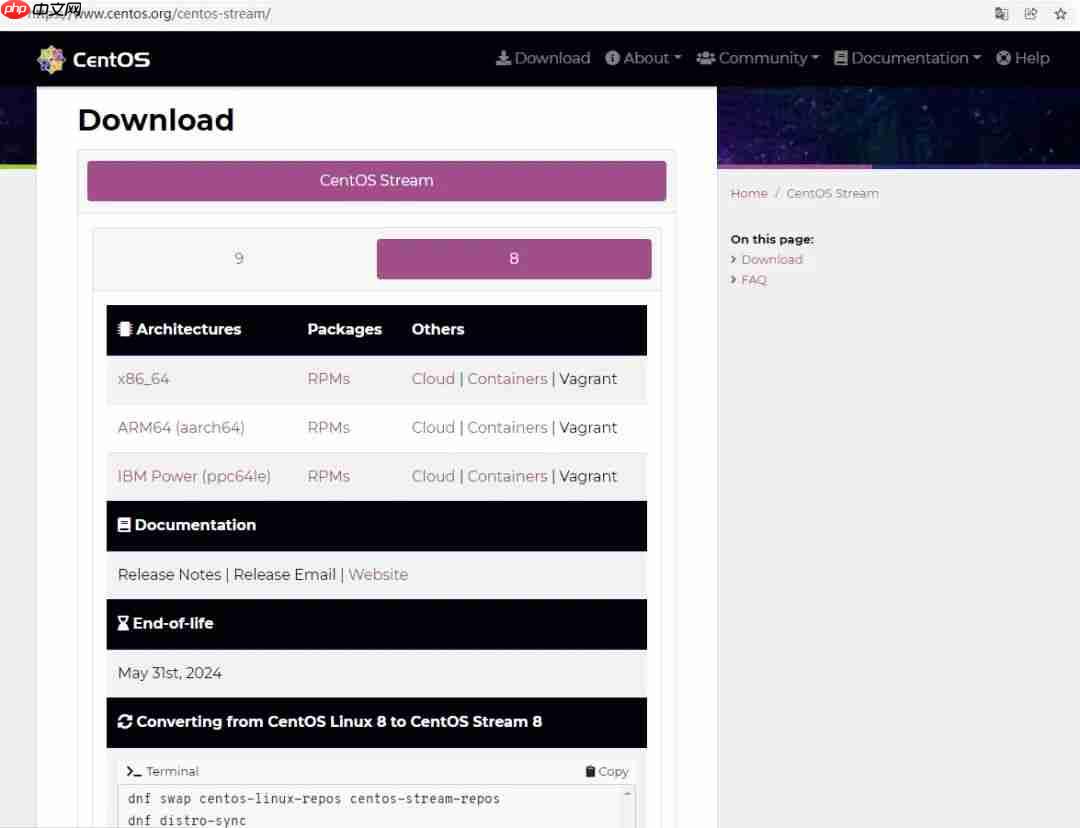Image resolution: width=1080 pixels, height=828 pixels.
Task: Click the Copy icon on the terminal snippet
Action: (x=589, y=771)
